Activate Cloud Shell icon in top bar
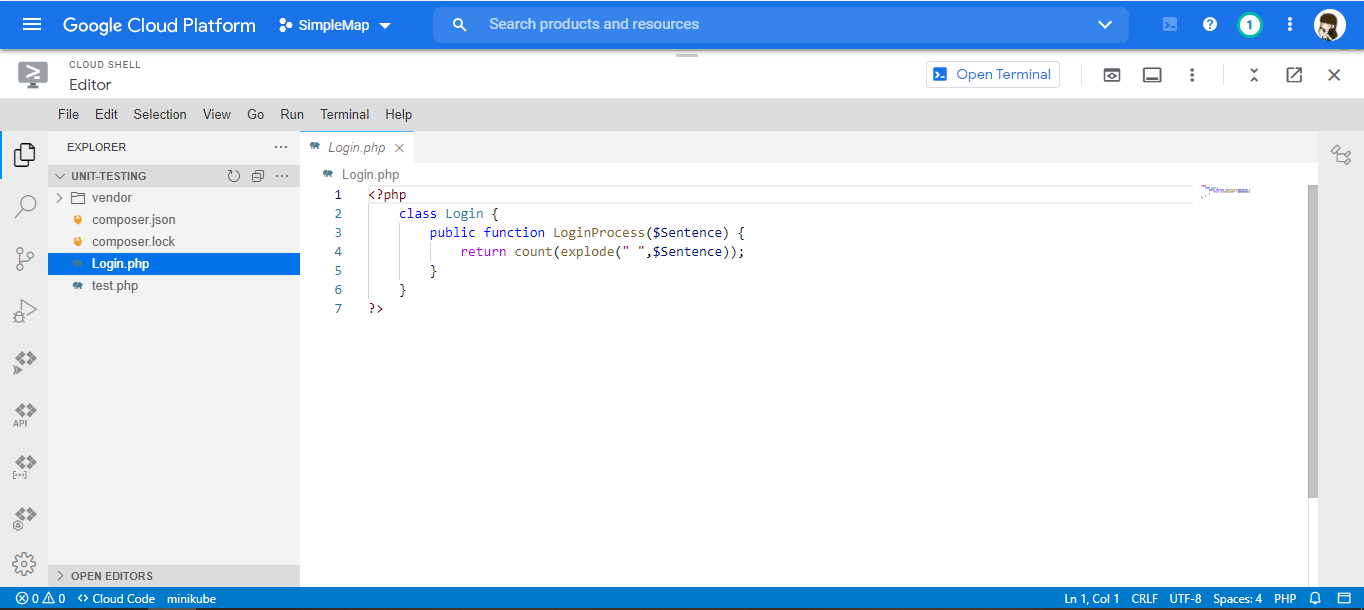Screen dimensions: 1364x610 [1170, 25]
